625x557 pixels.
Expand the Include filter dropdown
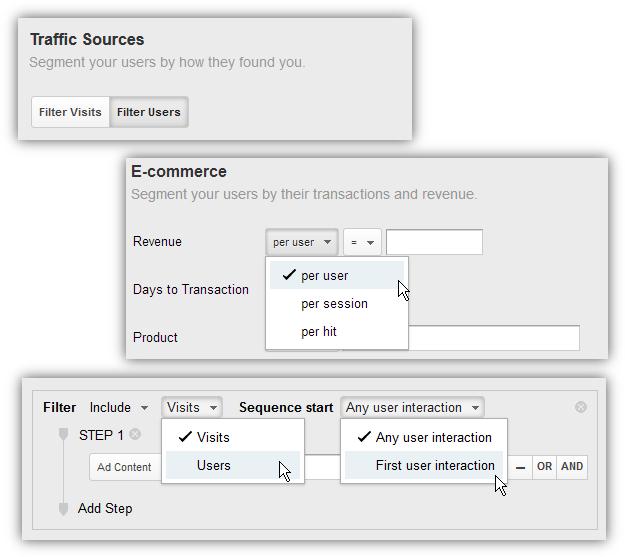tap(119, 407)
